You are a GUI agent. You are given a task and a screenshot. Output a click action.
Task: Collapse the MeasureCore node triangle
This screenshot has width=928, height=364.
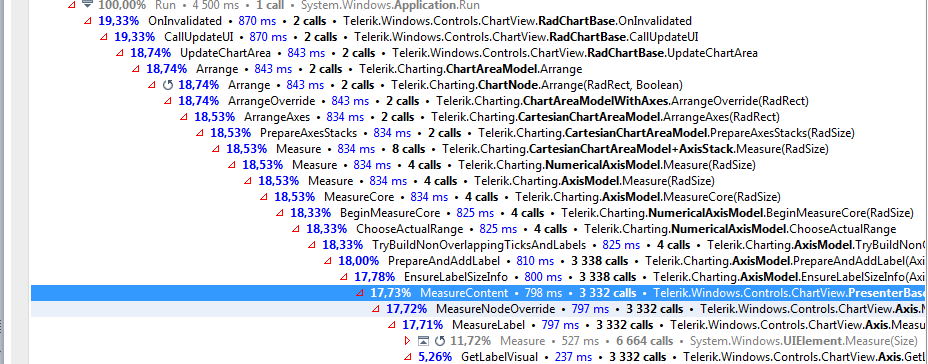point(263,197)
